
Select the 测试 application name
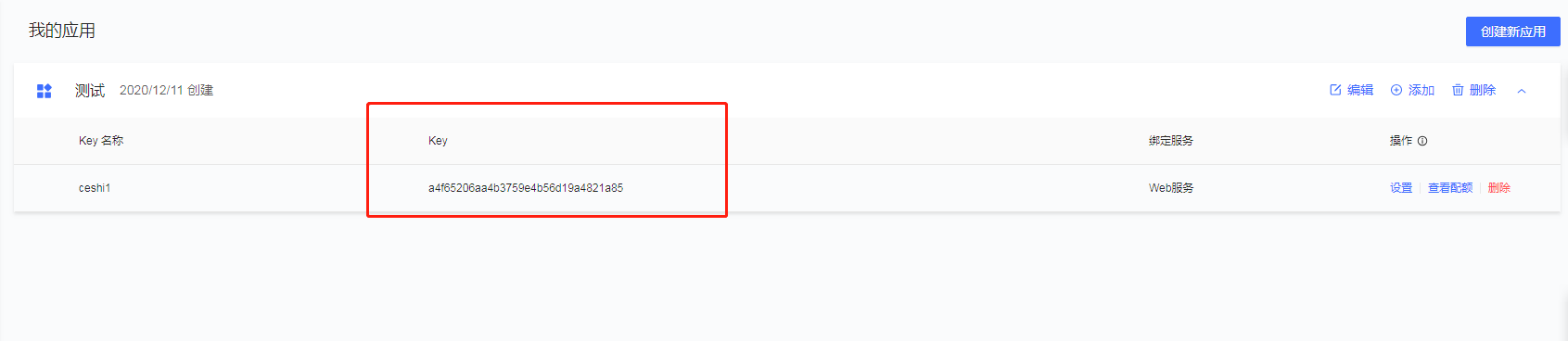90,90
